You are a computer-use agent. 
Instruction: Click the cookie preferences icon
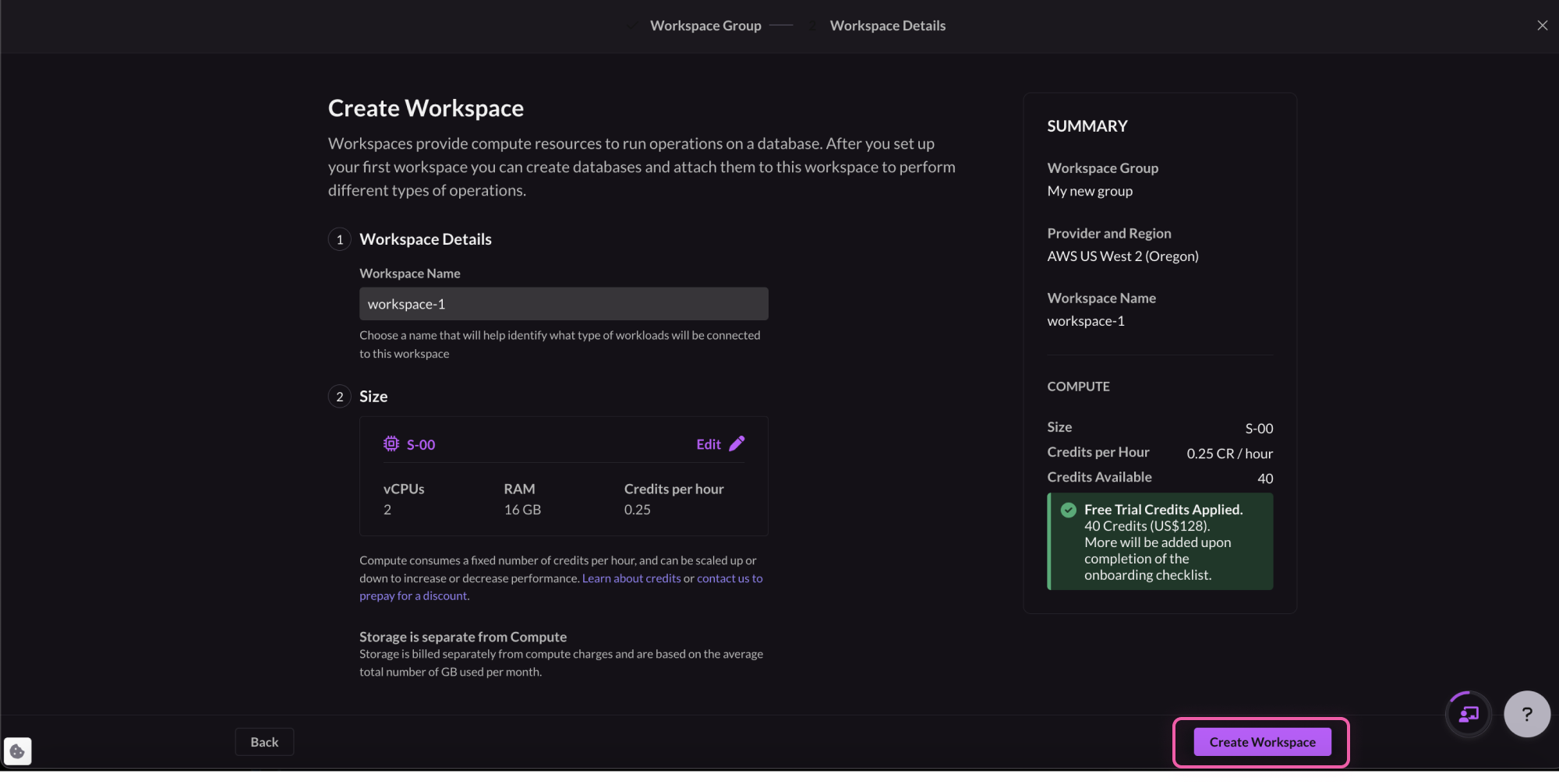click(17, 751)
